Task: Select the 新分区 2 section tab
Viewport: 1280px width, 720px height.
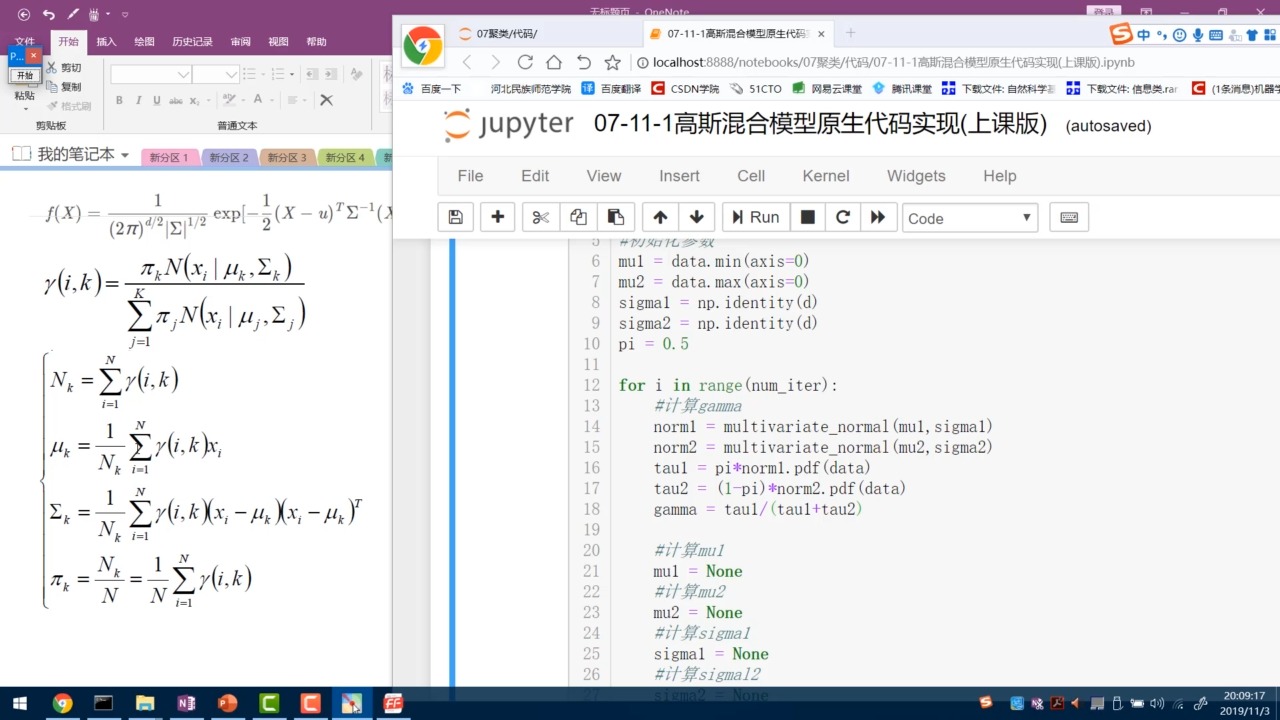Action: point(228,157)
